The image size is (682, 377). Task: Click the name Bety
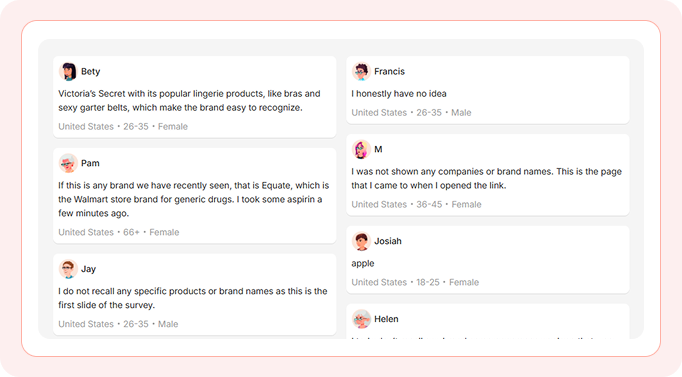90,71
